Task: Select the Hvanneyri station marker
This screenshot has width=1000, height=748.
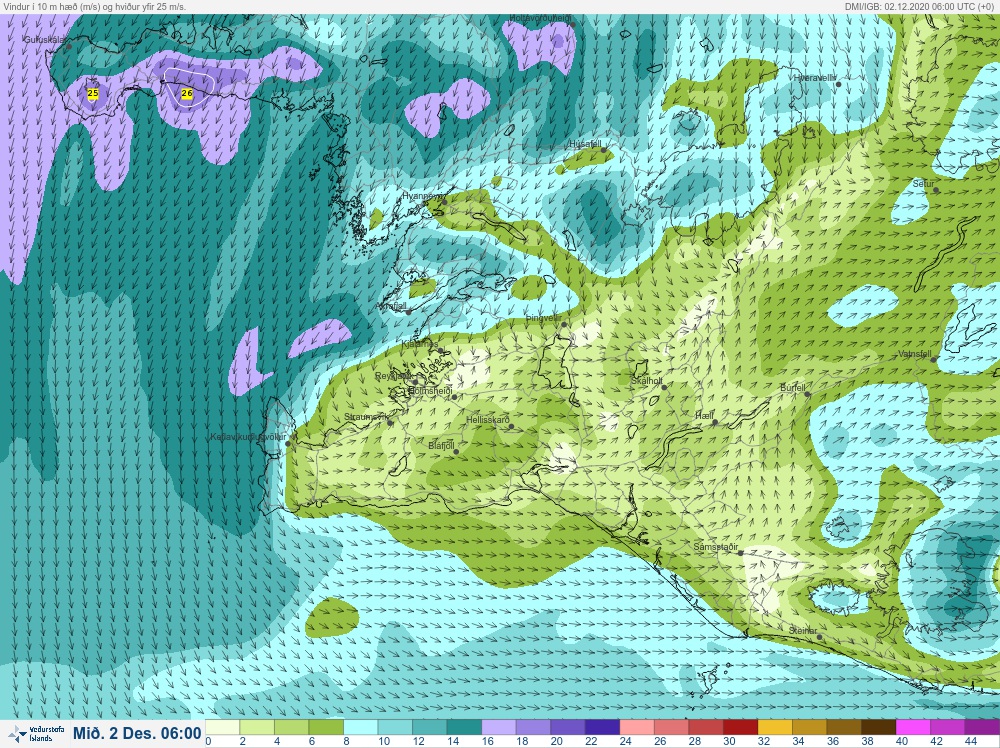Action: pos(445,202)
